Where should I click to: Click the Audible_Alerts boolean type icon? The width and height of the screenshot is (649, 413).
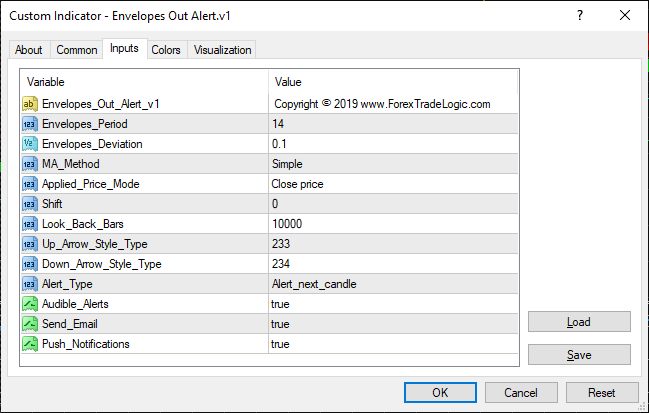pyautogui.click(x=30, y=303)
